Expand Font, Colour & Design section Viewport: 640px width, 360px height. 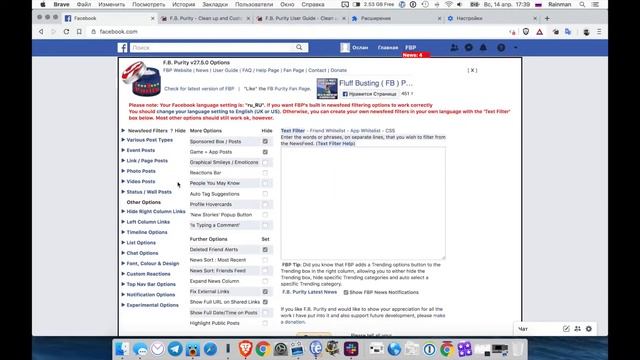tap(150, 263)
